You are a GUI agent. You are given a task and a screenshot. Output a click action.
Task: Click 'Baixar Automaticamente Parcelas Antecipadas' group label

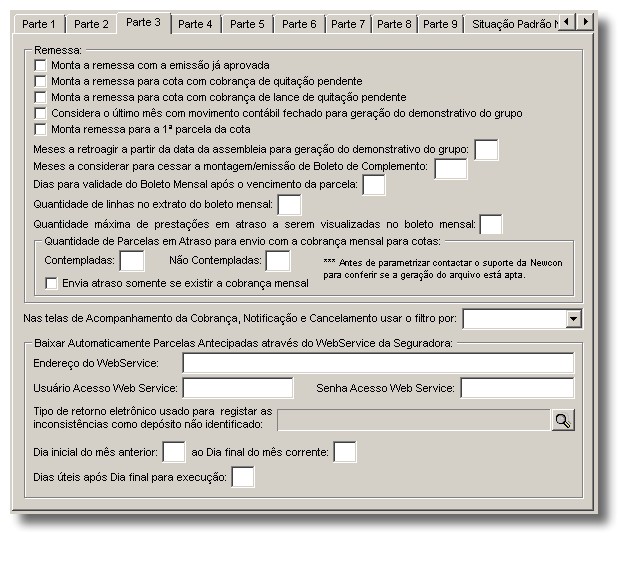pyautogui.click(x=244, y=343)
